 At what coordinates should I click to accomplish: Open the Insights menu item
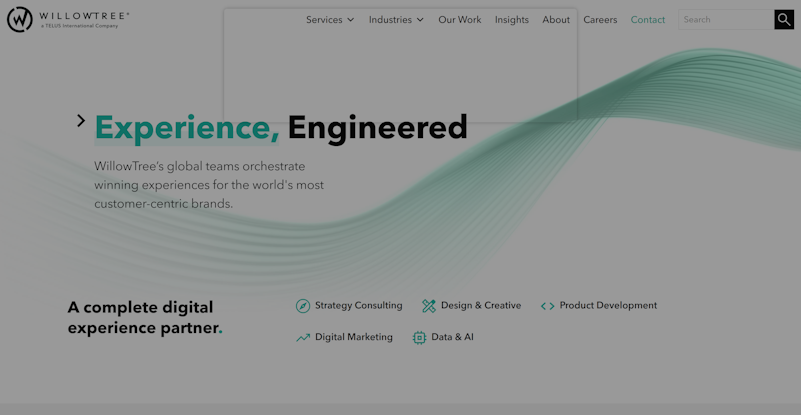point(512,19)
